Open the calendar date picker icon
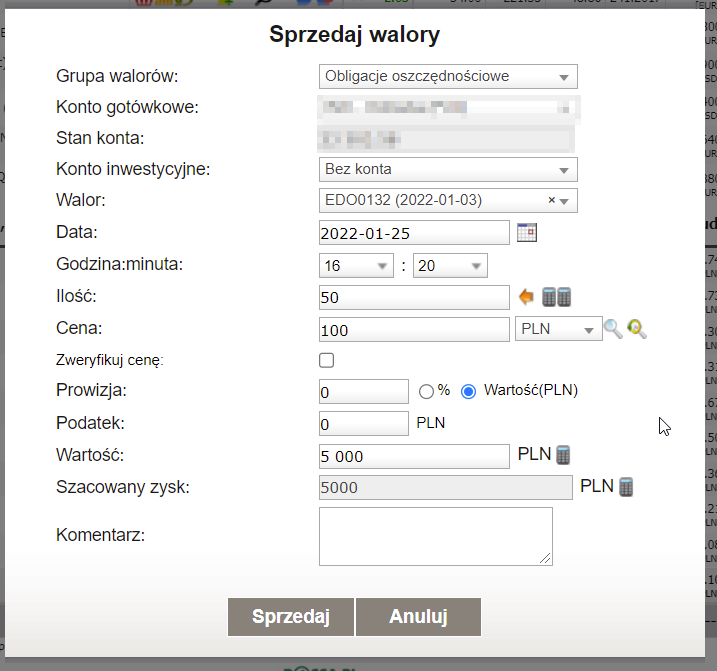Viewport: 717px width, 671px height. pos(527,232)
